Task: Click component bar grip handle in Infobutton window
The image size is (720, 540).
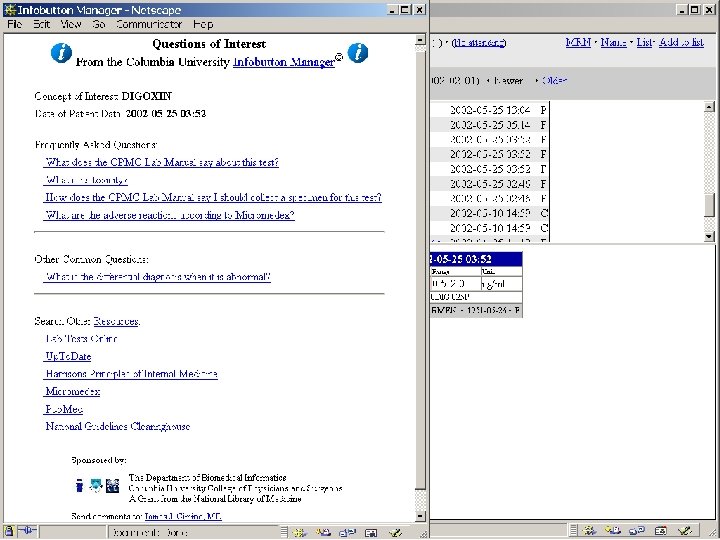Action: point(284,532)
